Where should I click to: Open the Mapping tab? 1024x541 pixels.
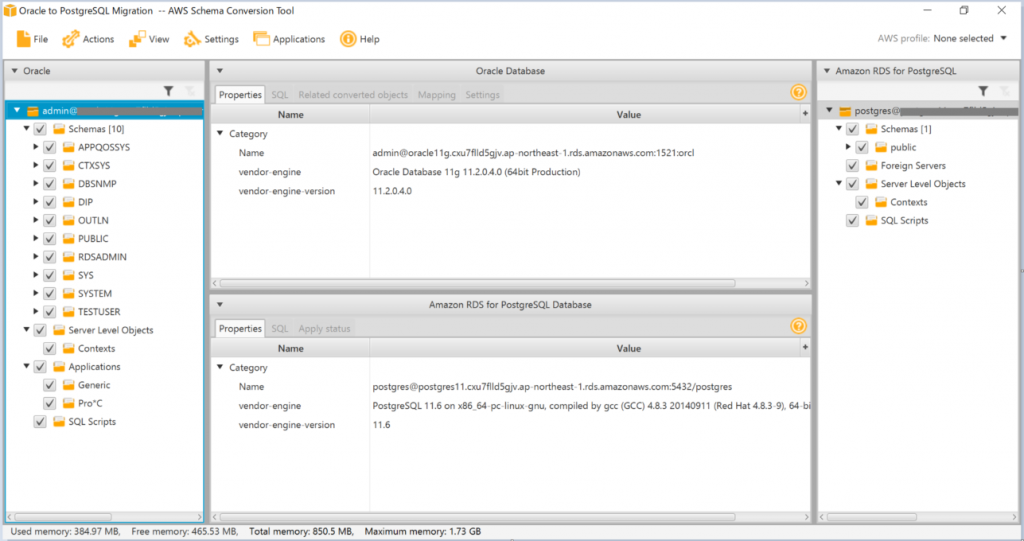(436, 95)
